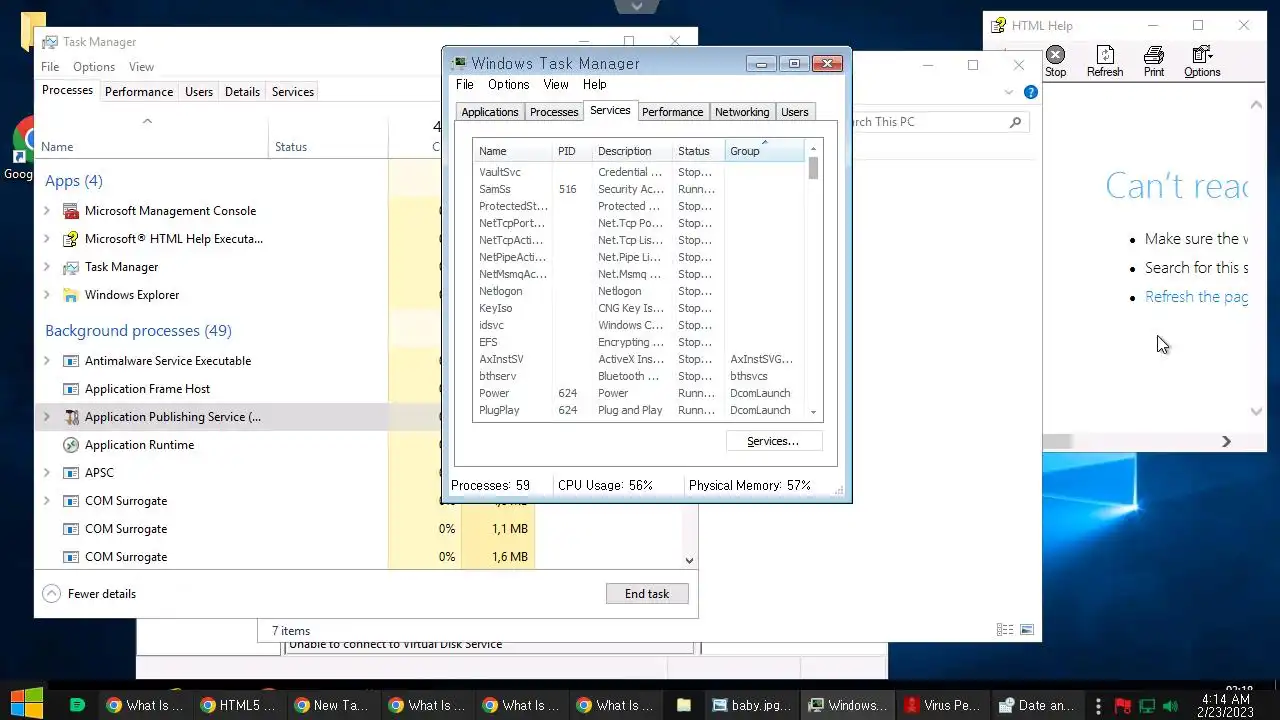
Task: Select Windows Explorer app row icon
Action: pyautogui.click(x=71, y=295)
